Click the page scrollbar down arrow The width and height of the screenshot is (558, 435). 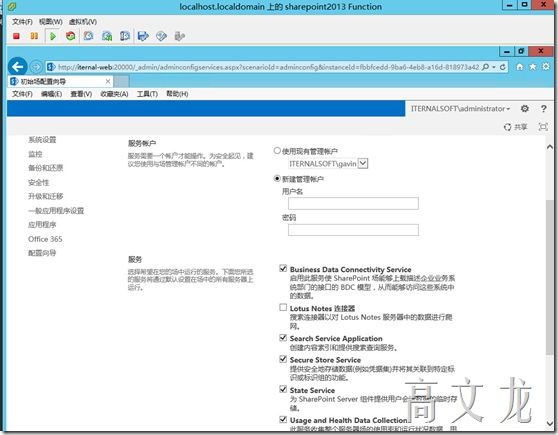click(x=550, y=424)
